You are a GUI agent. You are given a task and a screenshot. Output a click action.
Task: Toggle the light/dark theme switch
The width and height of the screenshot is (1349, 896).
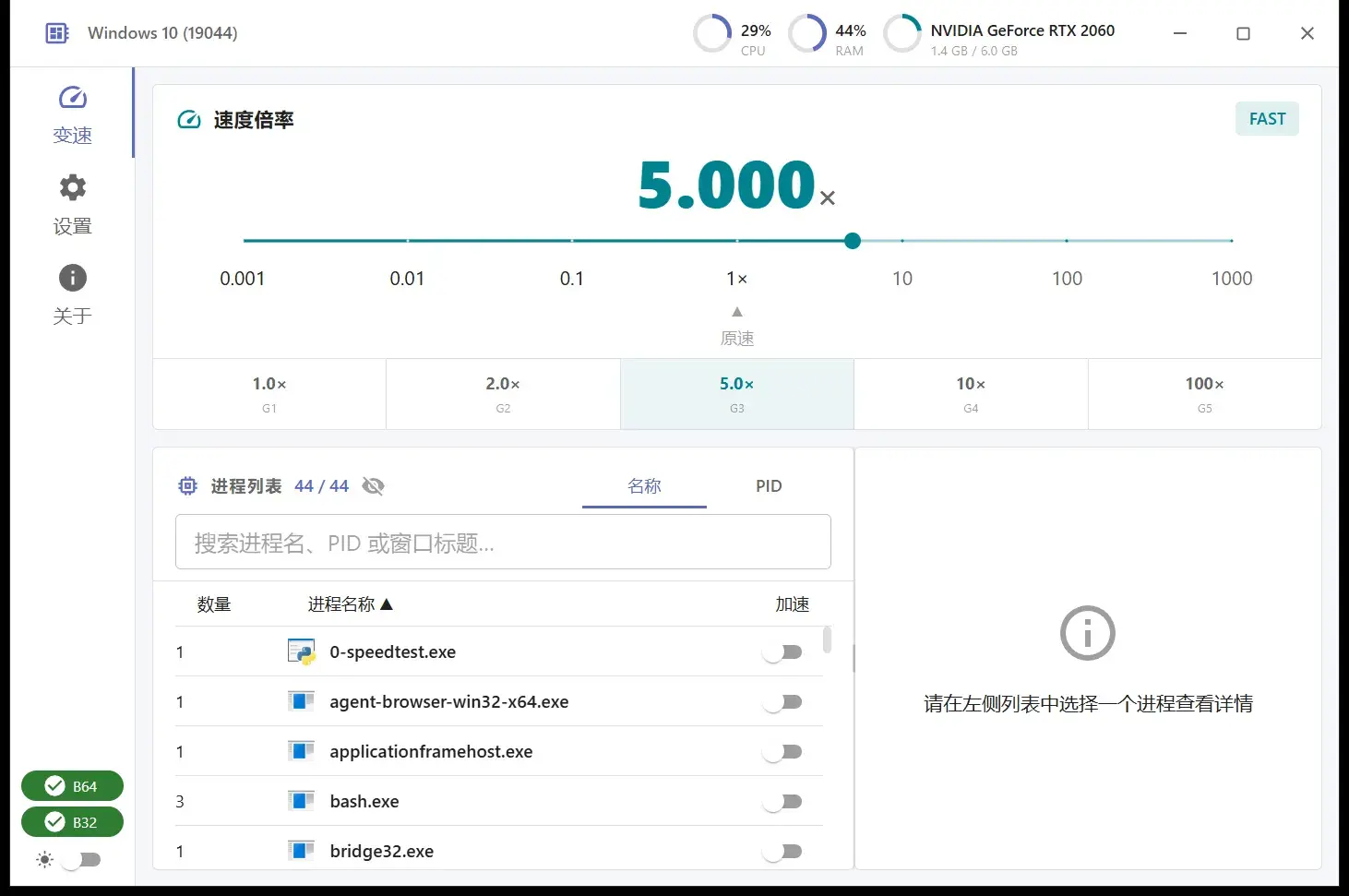[81, 860]
